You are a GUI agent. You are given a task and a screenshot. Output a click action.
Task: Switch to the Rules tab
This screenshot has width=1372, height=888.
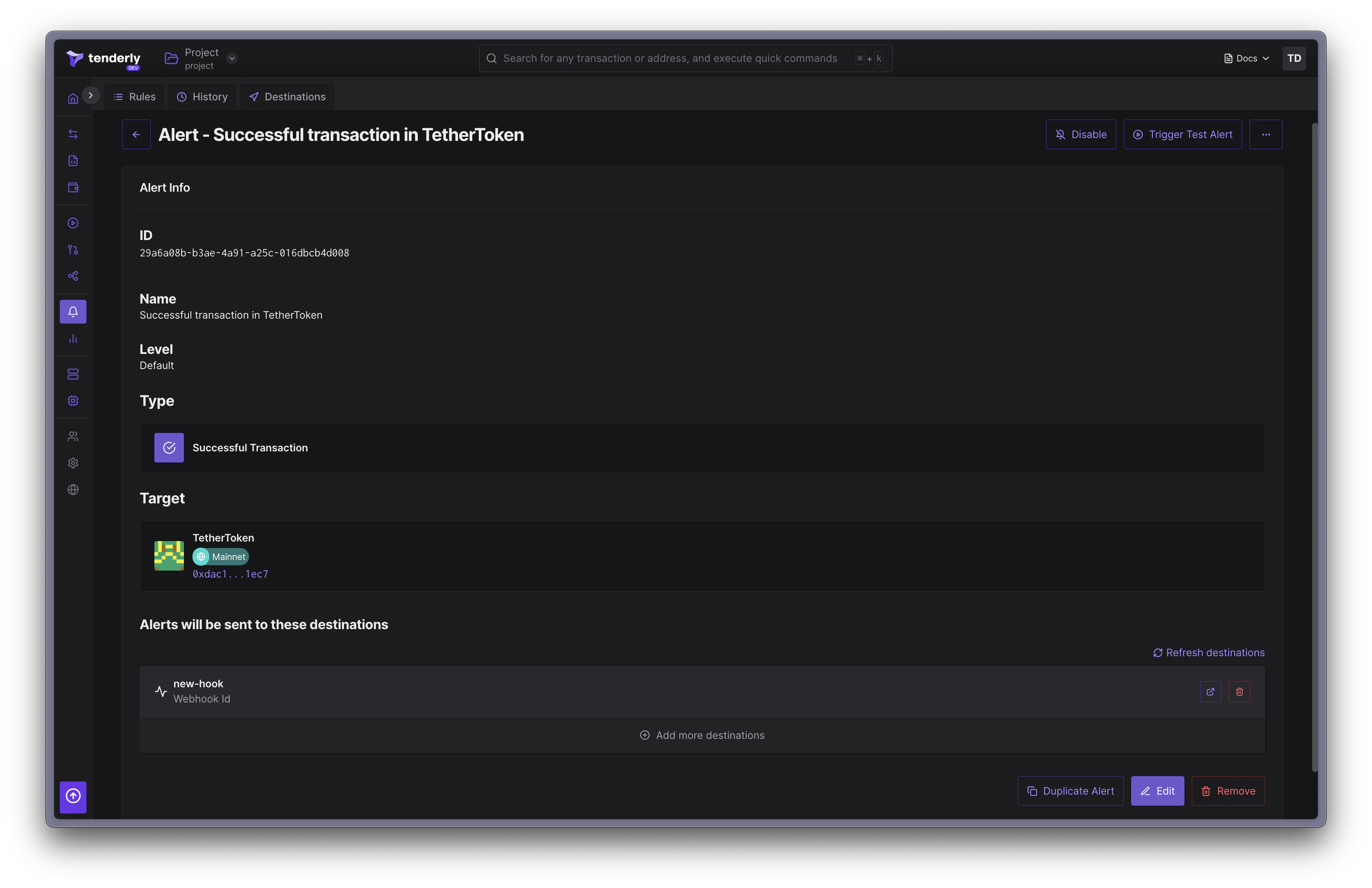tap(135, 97)
